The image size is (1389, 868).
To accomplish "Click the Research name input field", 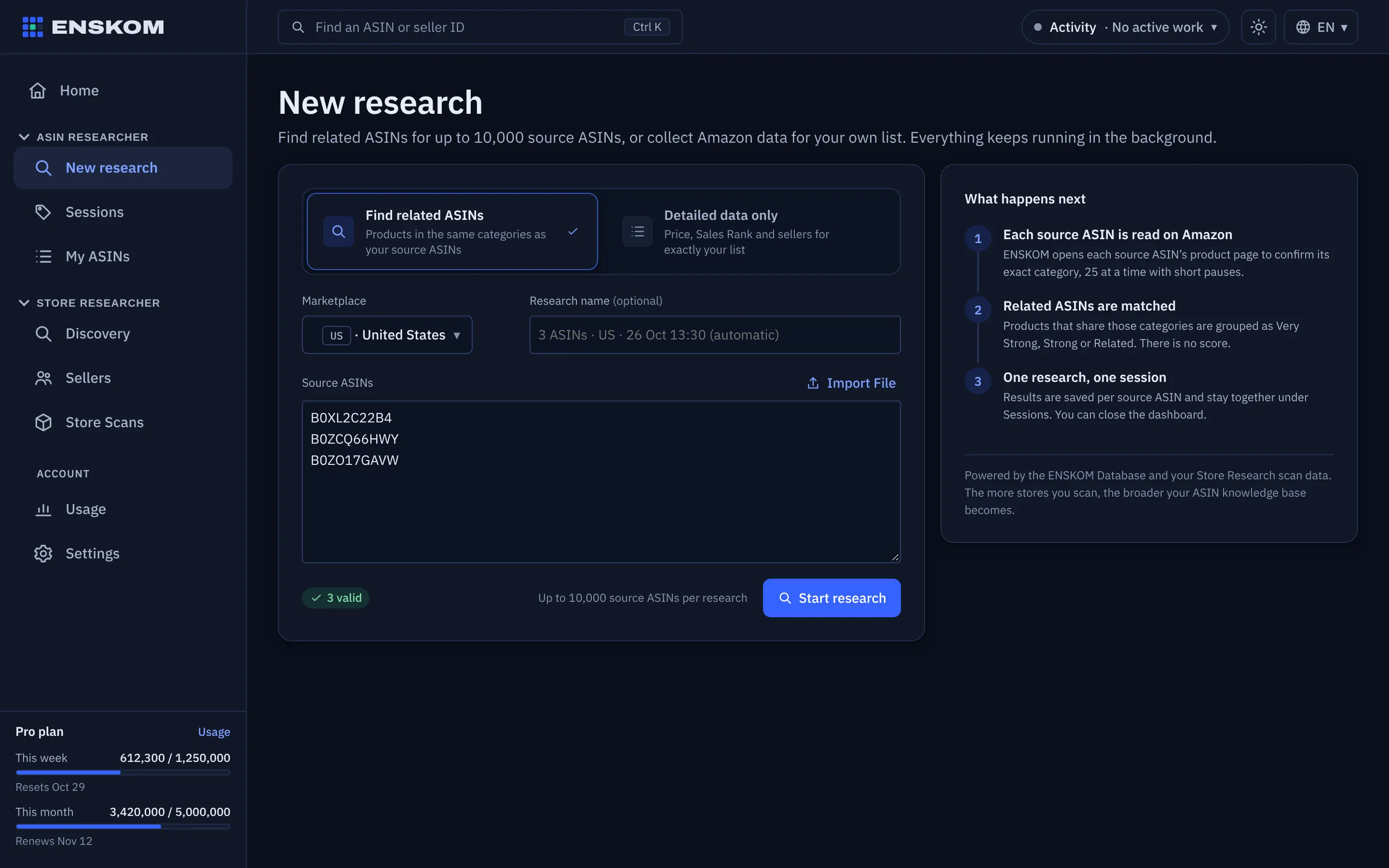I will tap(715, 335).
